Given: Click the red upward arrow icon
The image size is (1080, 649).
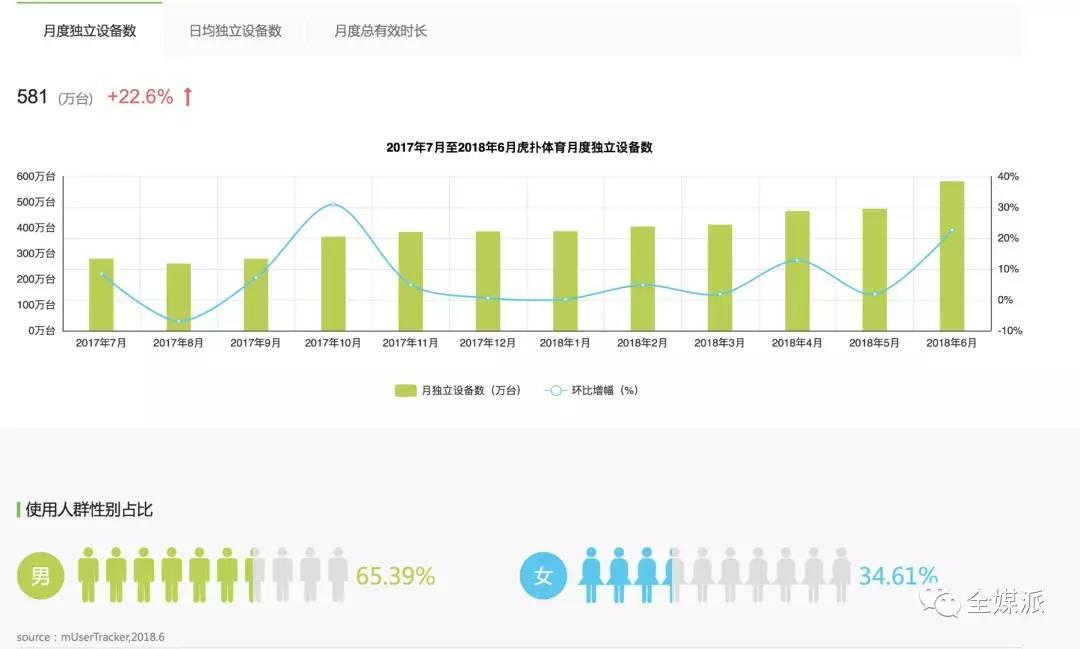Looking at the screenshot, I should pos(187,96).
